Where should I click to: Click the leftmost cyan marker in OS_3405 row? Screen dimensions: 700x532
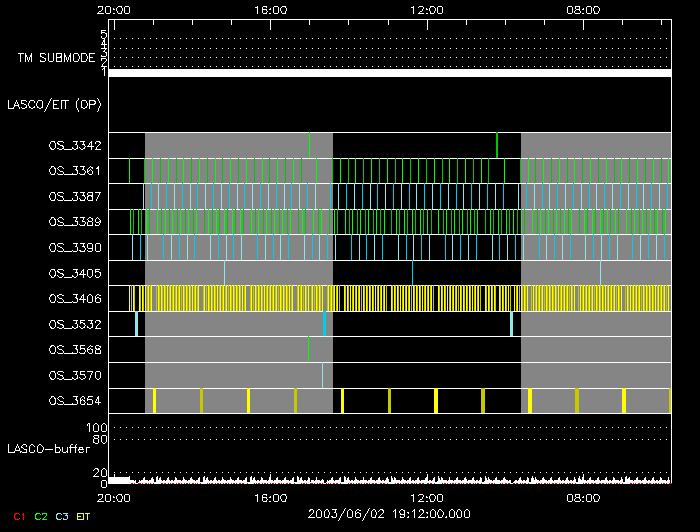224,272
